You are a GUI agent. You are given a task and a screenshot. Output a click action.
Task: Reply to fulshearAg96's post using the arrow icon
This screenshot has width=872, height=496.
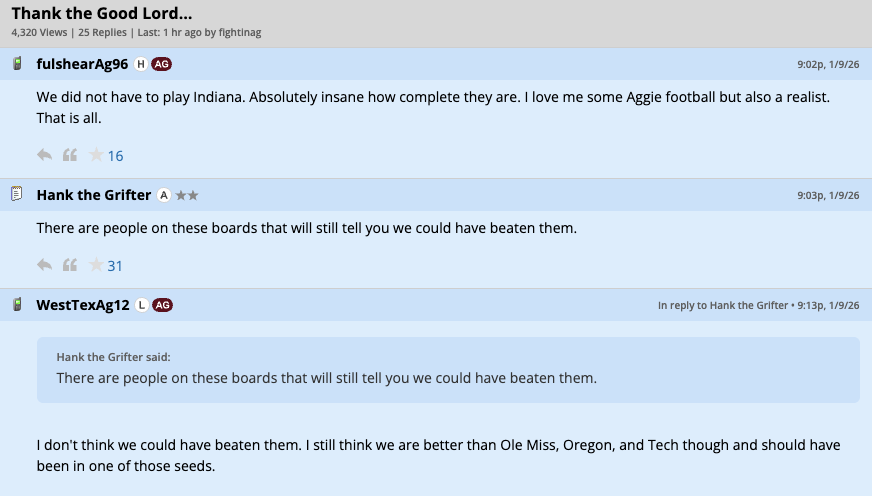coord(44,155)
